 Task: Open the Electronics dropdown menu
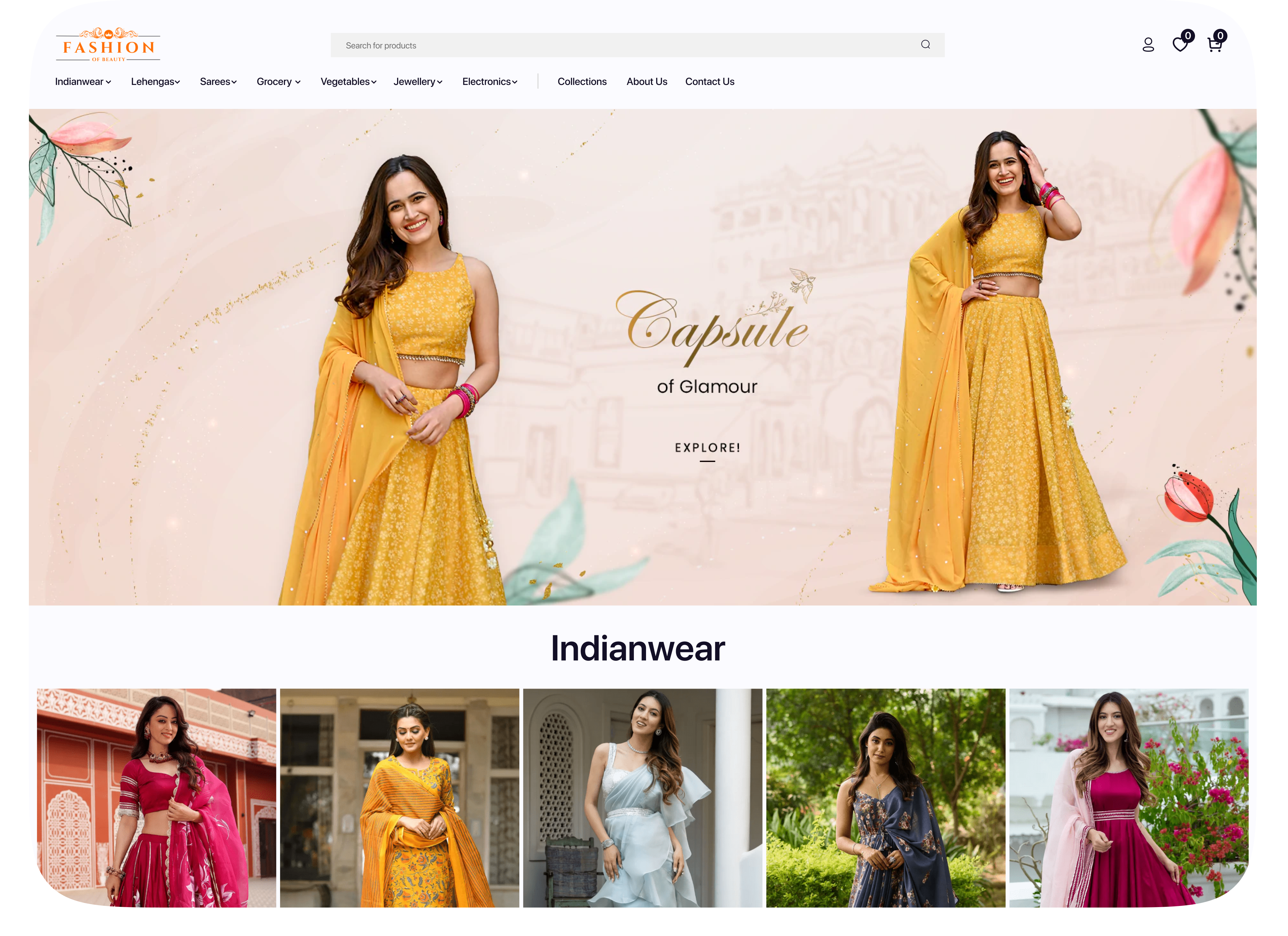[489, 82]
